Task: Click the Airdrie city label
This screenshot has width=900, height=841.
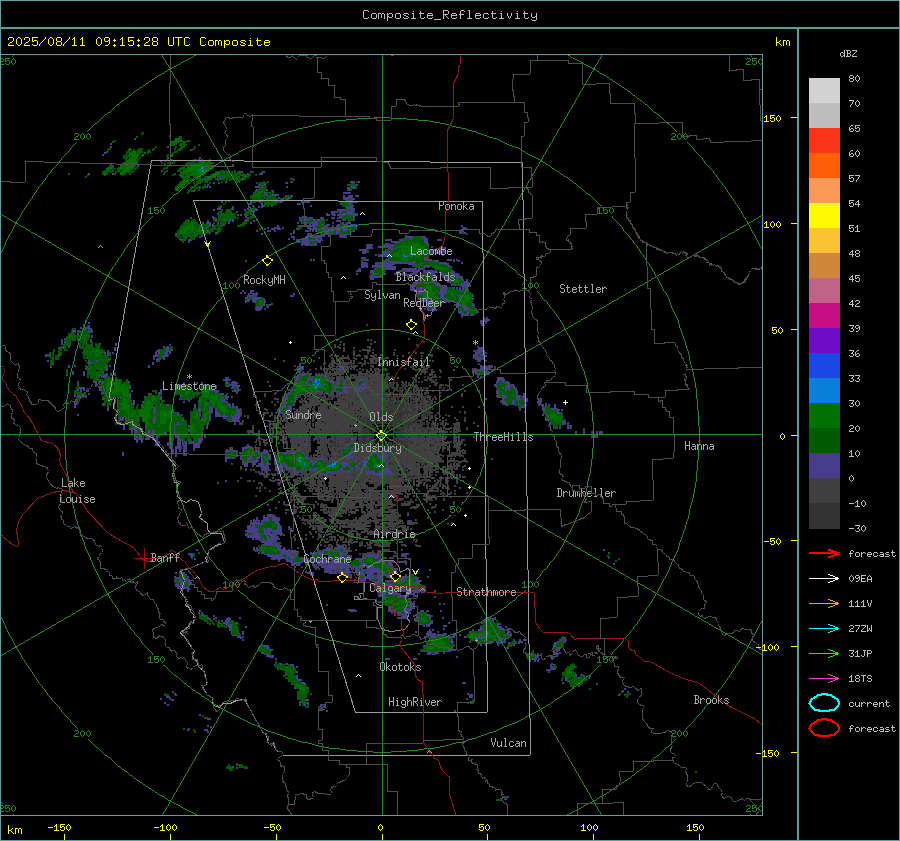Action: (x=394, y=534)
